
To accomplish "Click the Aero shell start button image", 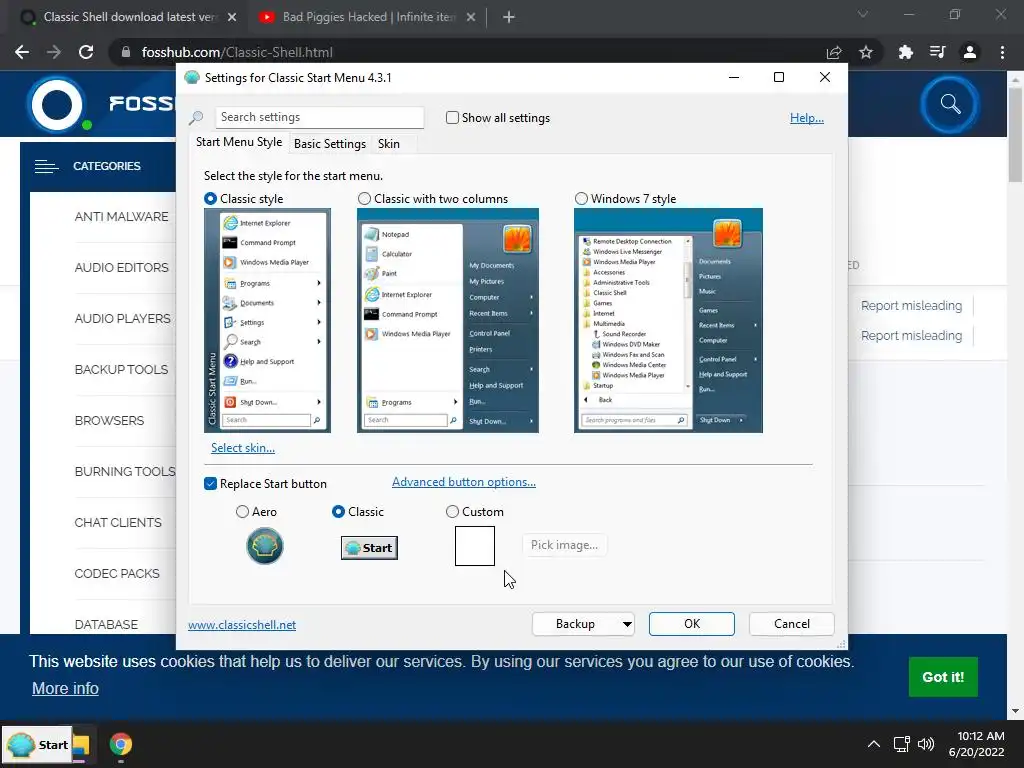I will pyautogui.click(x=264, y=546).
